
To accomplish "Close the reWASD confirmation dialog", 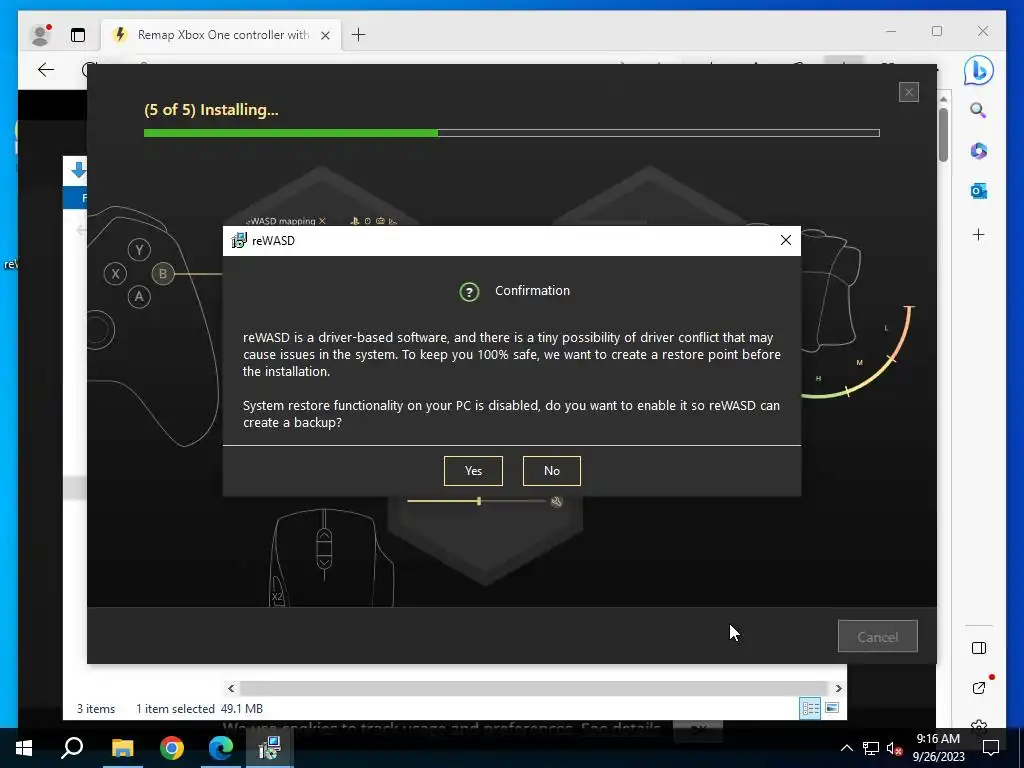I will [x=786, y=240].
